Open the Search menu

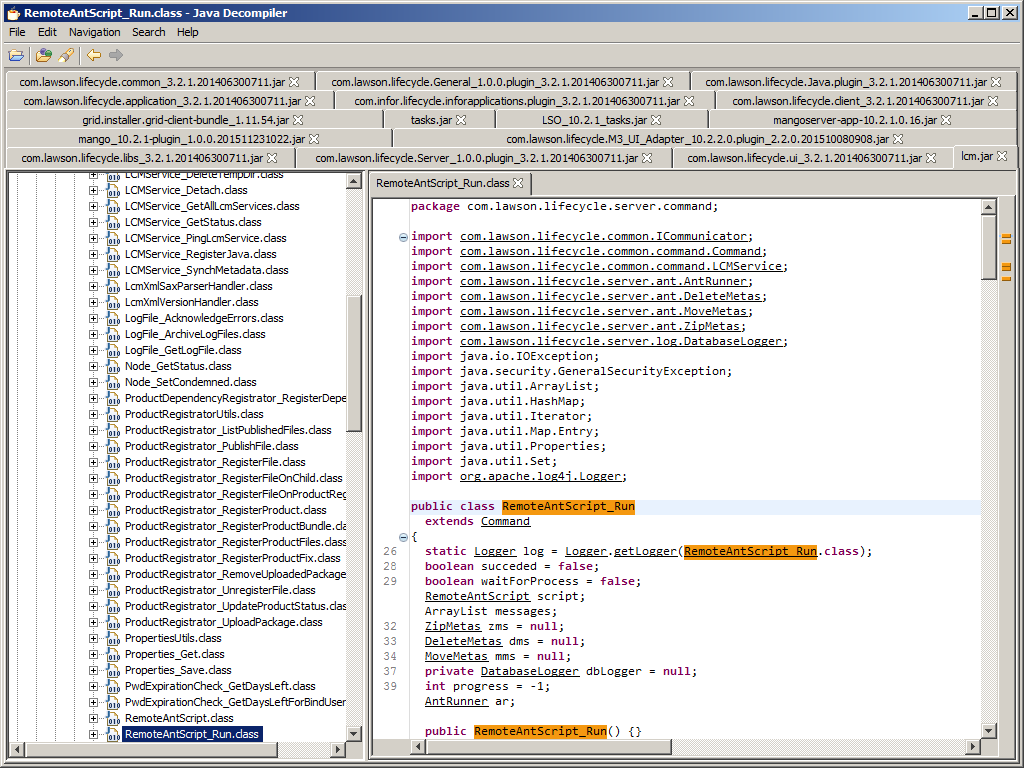tap(148, 32)
